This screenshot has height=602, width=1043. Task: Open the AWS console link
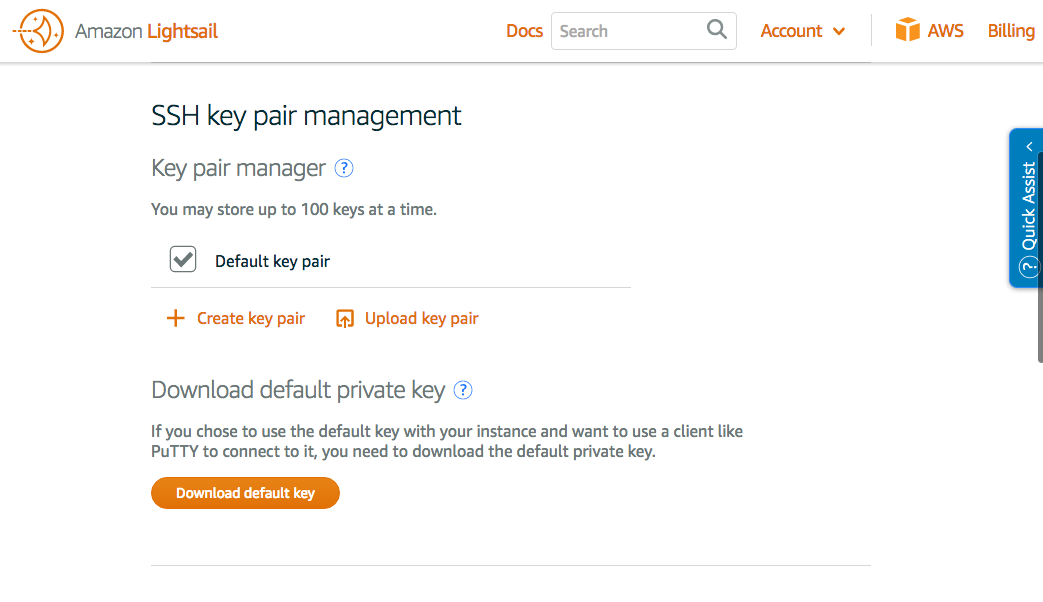[945, 31]
